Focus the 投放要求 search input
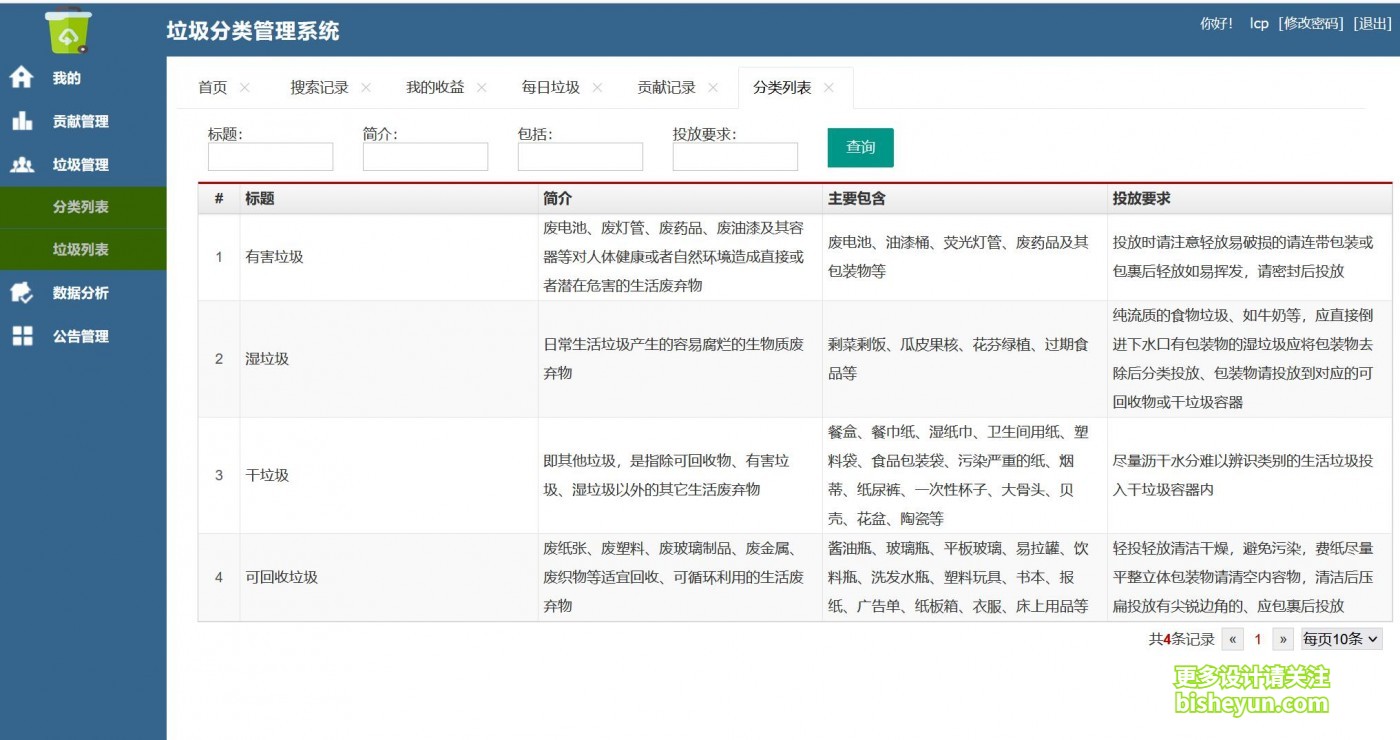Image resolution: width=1400 pixels, height=740 pixels. pos(735,157)
